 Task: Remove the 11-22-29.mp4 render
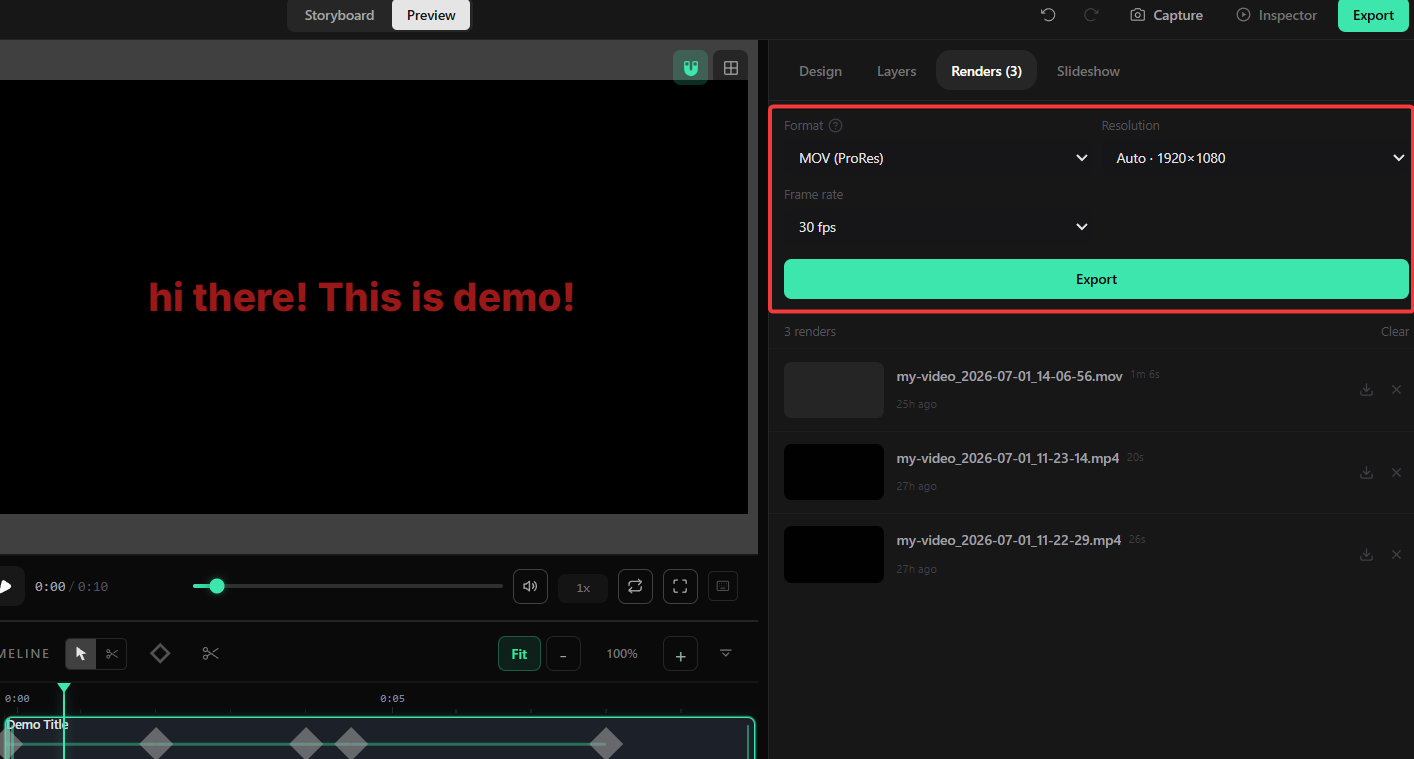pyautogui.click(x=1396, y=554)
